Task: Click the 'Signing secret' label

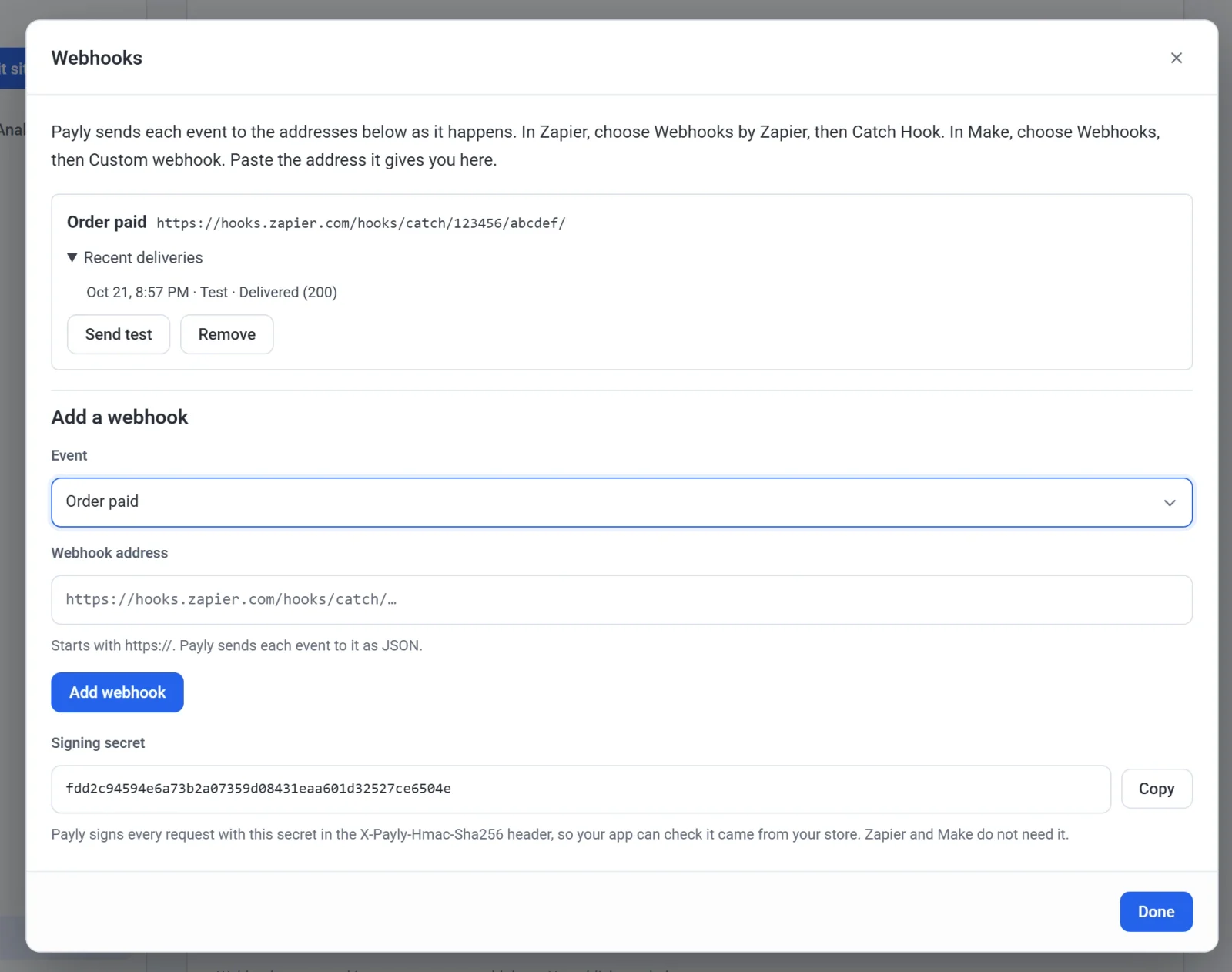Action: click(x=98, y=742)
